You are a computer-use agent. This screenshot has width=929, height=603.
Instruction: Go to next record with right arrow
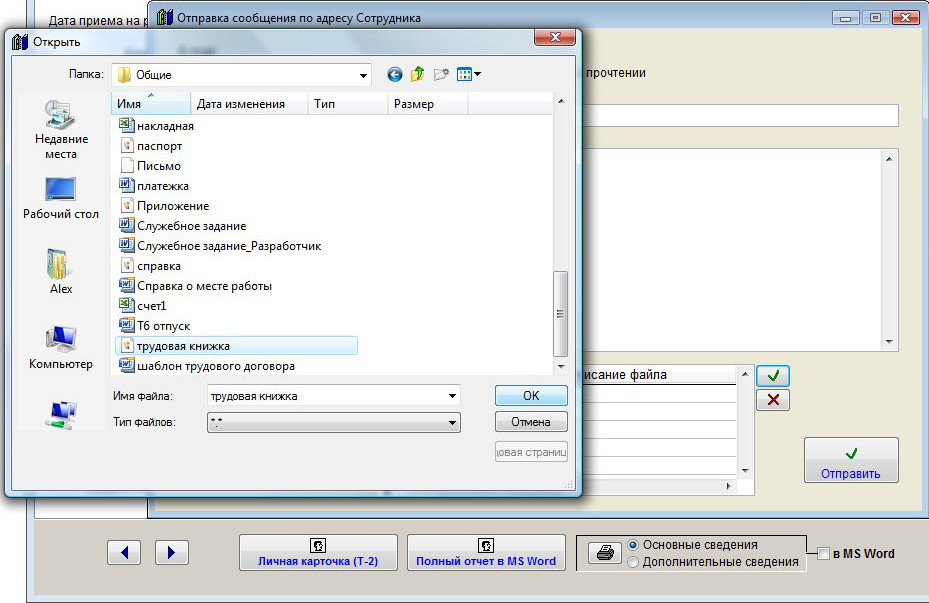[x=171, y=553]
